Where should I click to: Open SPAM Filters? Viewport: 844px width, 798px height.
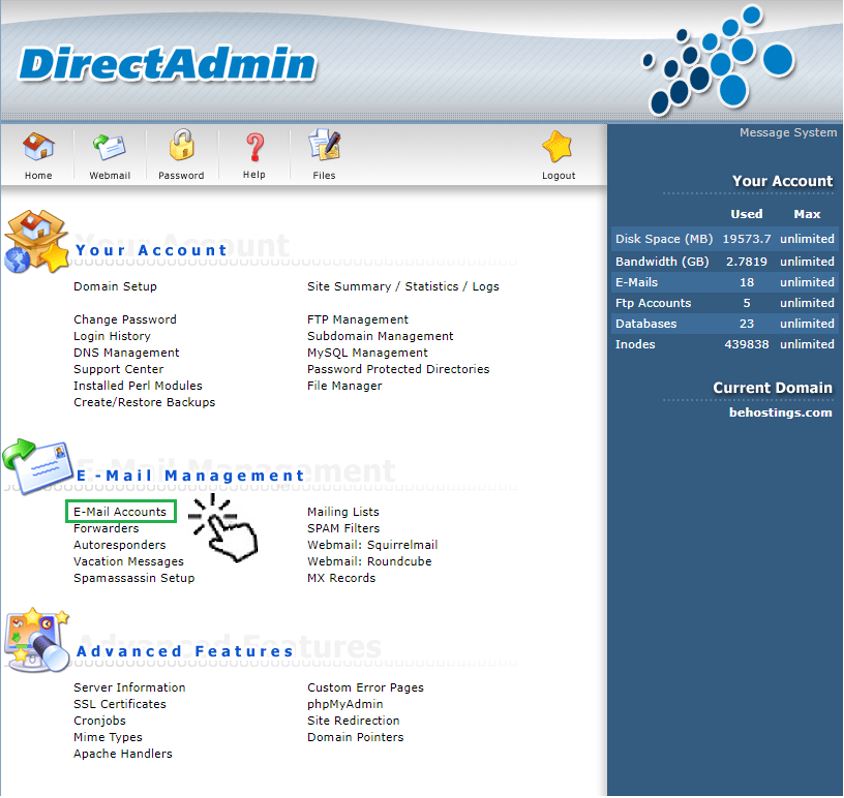(343, 528)
